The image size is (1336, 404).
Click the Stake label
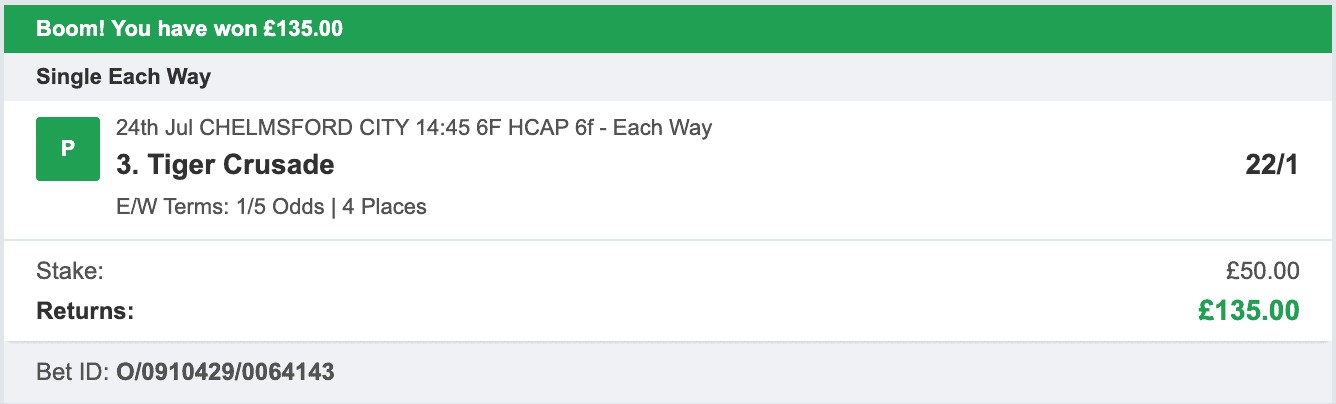click(70, 270)
